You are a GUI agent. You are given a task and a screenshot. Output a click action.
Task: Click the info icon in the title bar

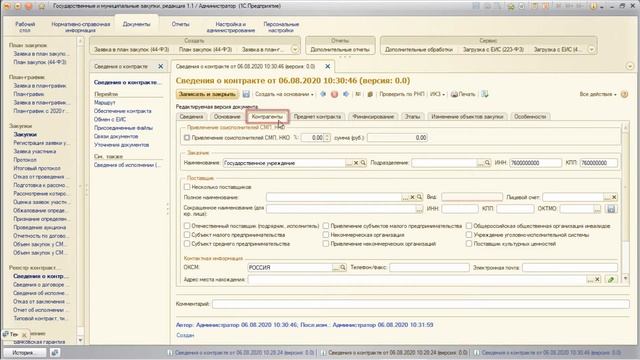coord(593,6)
